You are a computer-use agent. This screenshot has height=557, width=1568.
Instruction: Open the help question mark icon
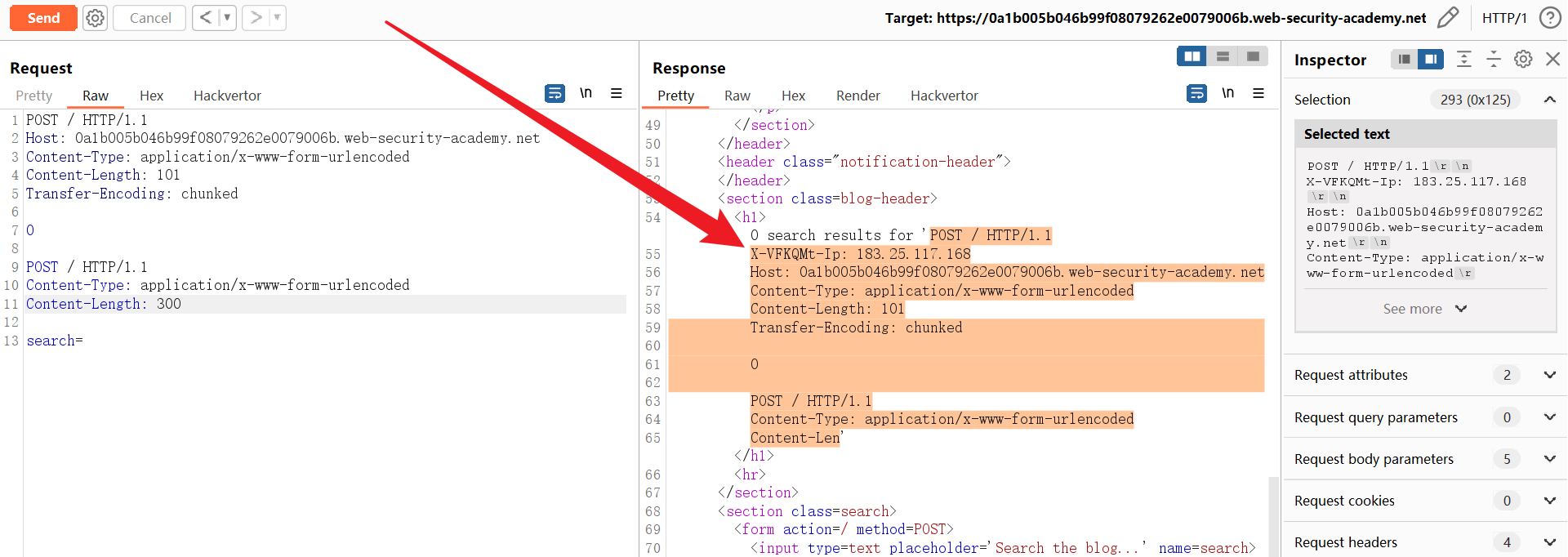coord(1549,18)
